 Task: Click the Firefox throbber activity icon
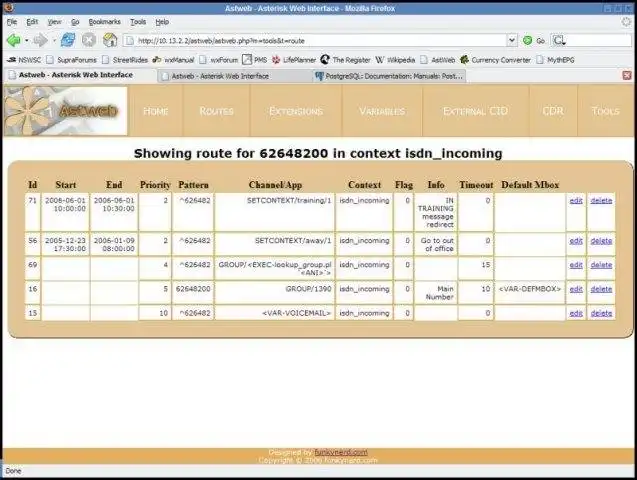(626, 22)
